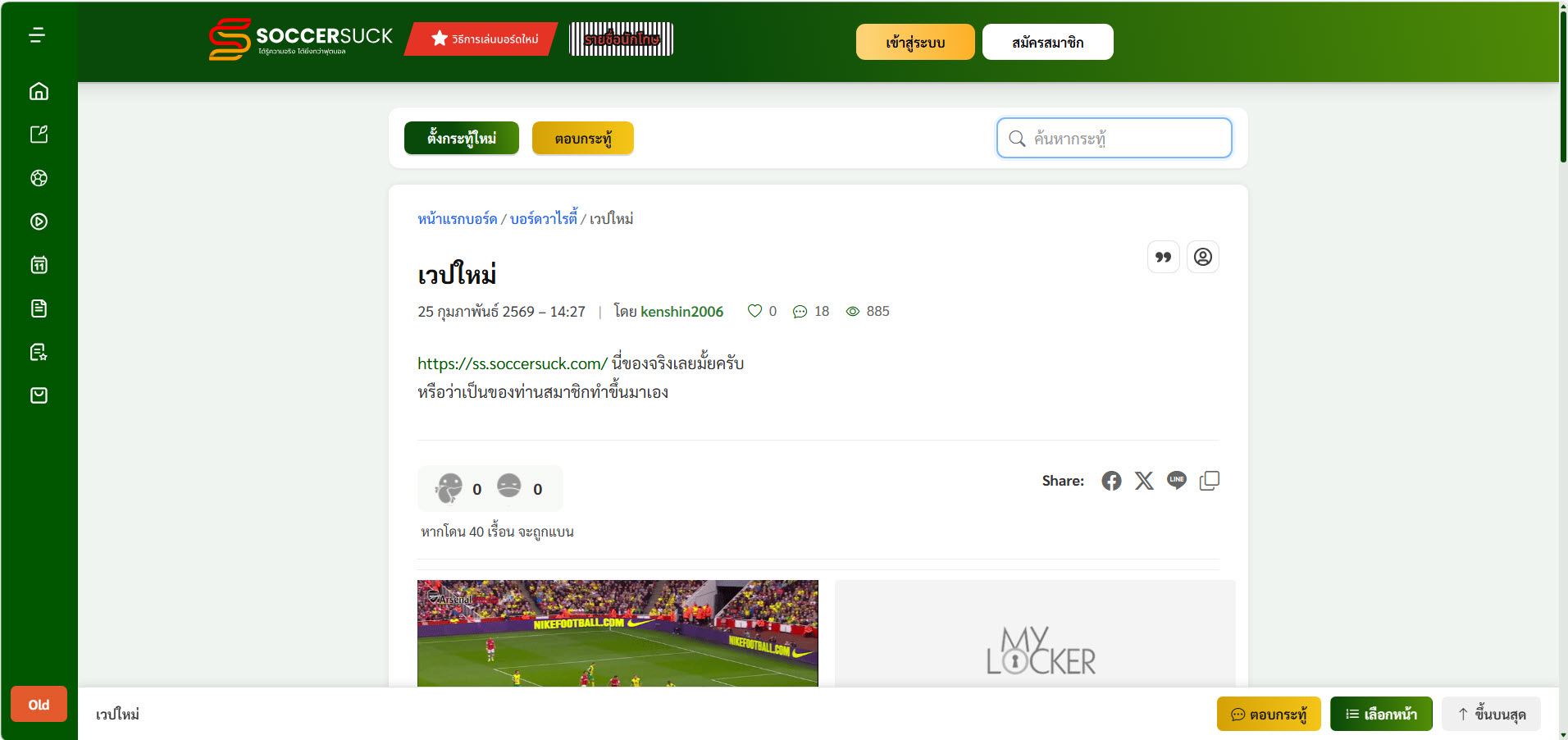Screen dimensions: 1568x740
Task: Share the post on Facebook
Action: 1111,481
